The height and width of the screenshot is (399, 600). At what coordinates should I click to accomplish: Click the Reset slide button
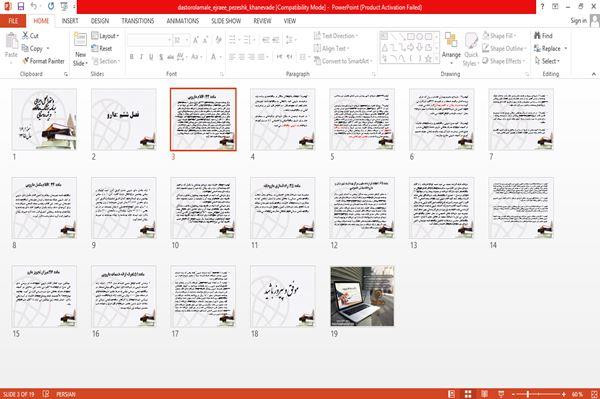click(x=102, y=49)
